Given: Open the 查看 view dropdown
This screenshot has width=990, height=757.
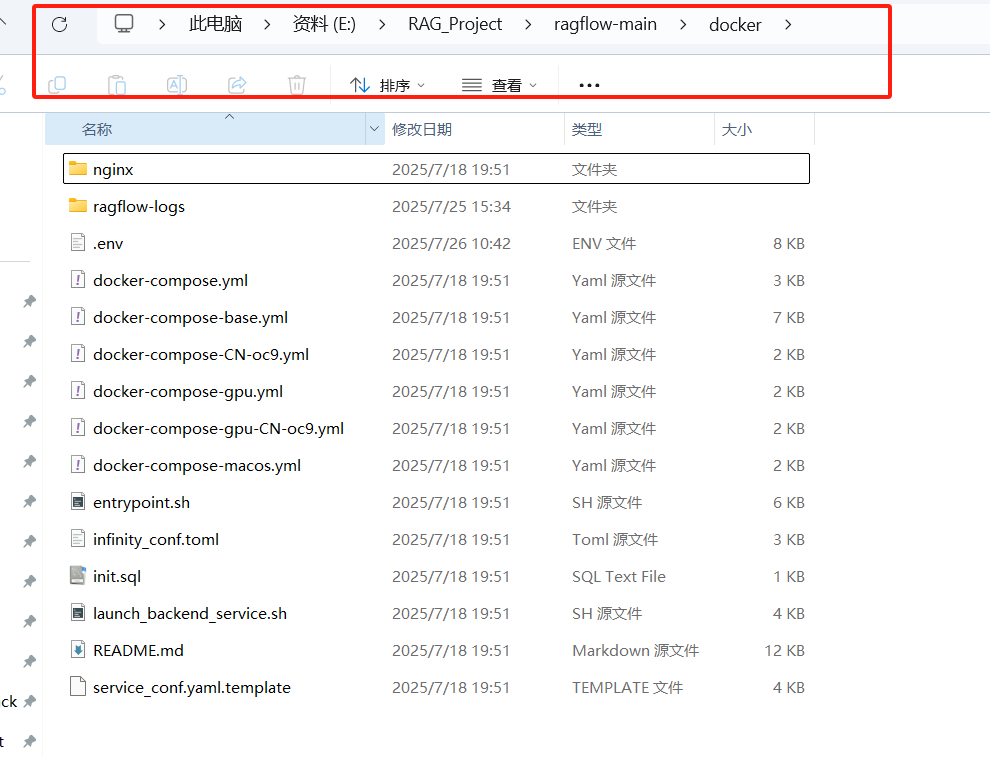Looking at the screenshot, I should coord(499,85).
